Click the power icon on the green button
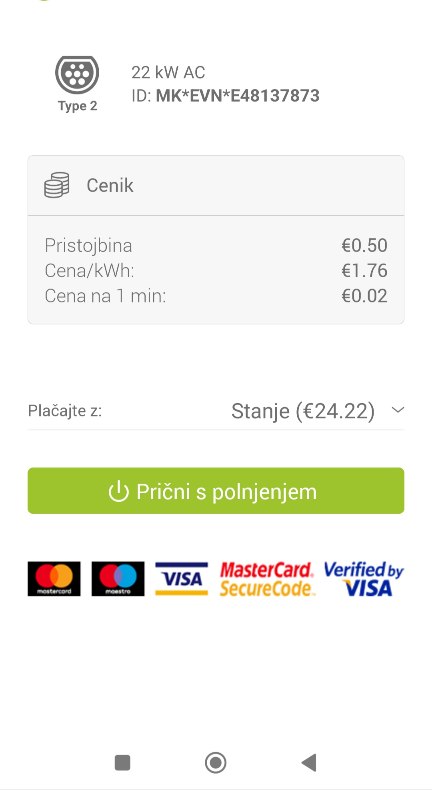The height and width of the screenshot is (790, 432). pos(118,491)
